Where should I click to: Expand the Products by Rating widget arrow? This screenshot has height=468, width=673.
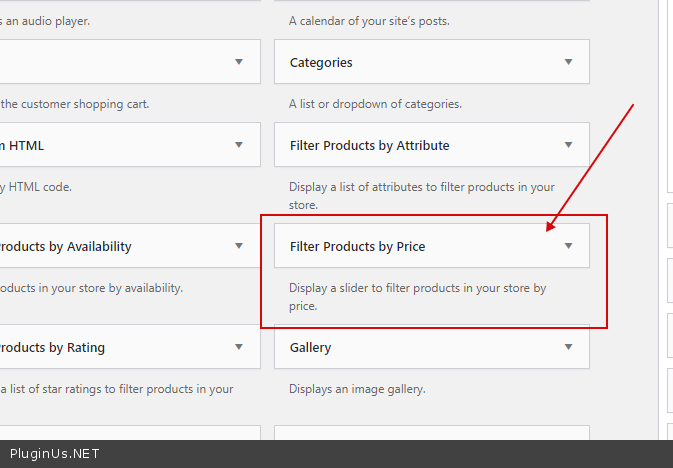point(238,347)
